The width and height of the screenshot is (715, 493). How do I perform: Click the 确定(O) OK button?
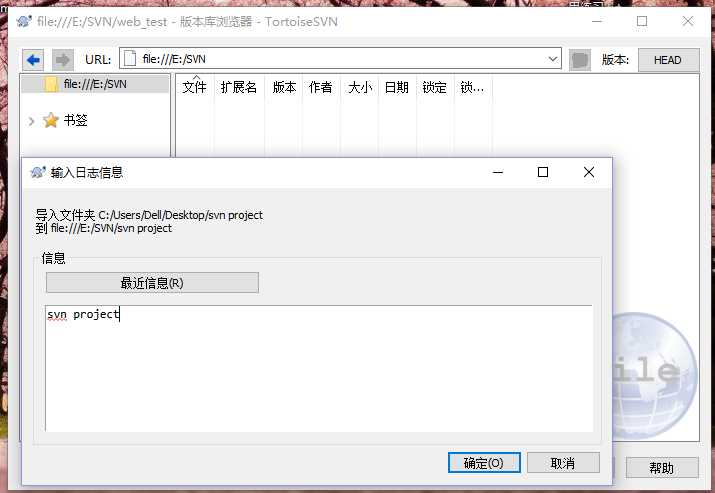coord(484,463)
